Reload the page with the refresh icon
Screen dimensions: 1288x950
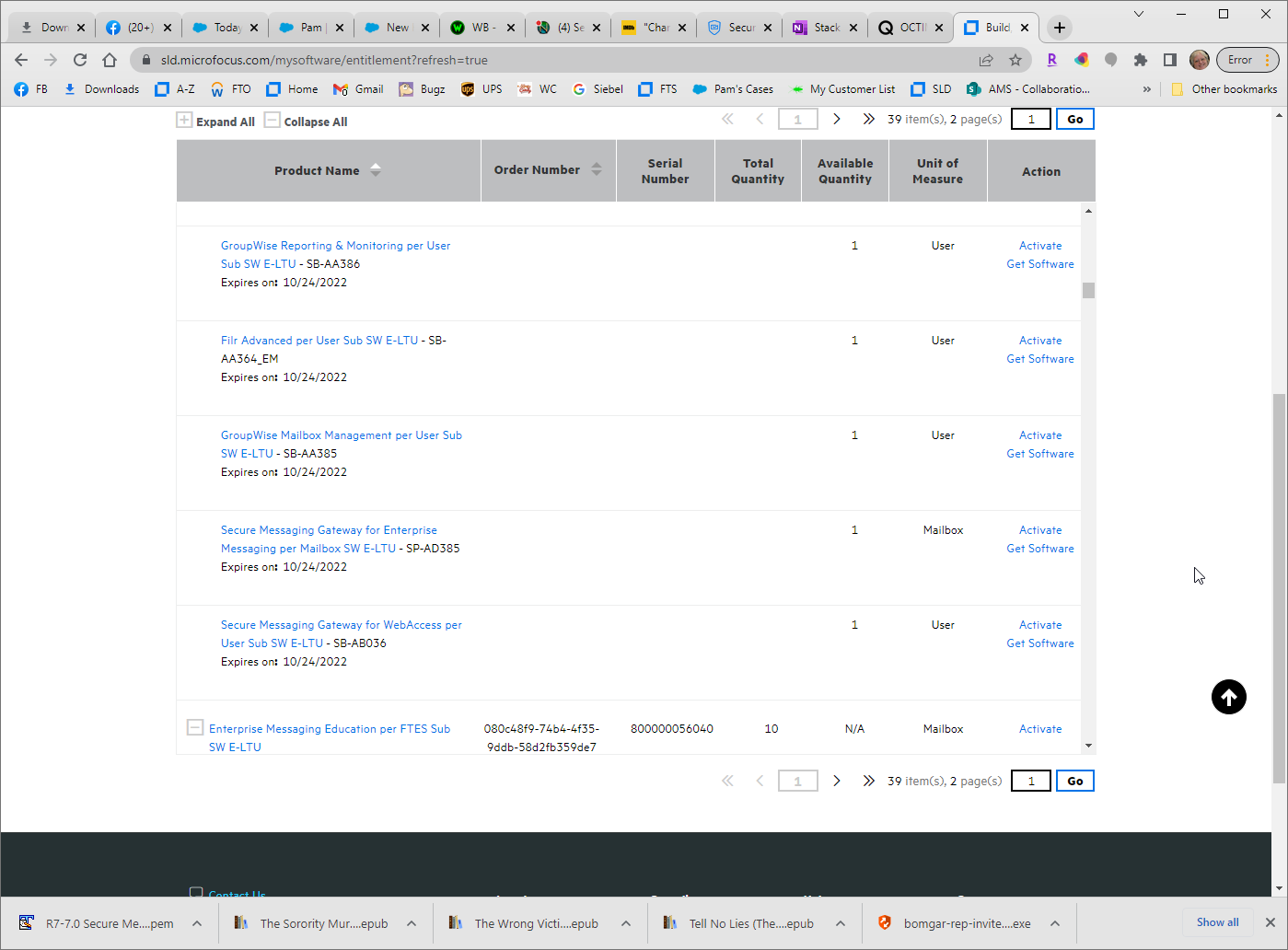coord(80,60)
